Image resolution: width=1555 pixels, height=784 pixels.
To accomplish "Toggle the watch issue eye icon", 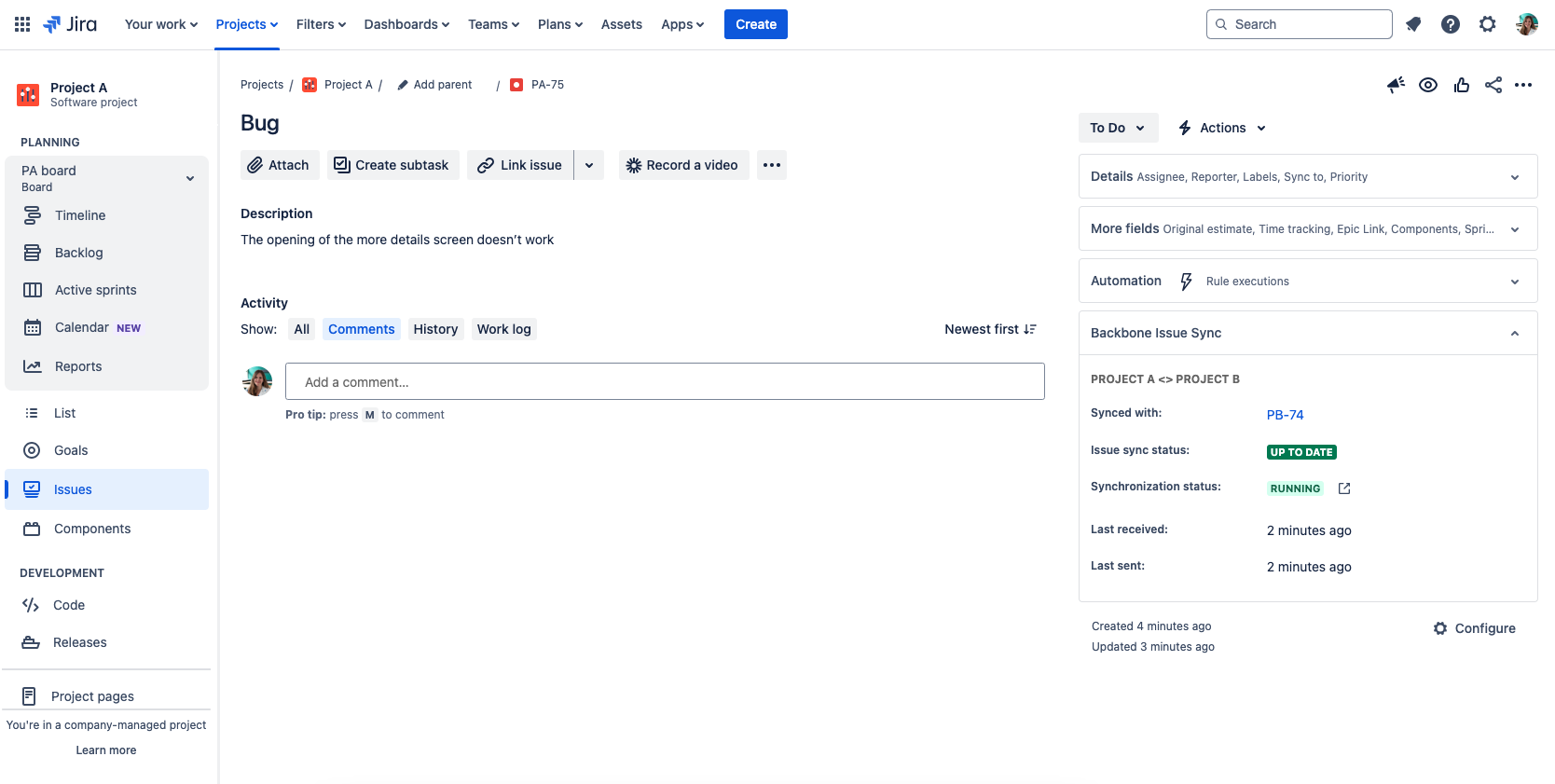I will pos(1427,85).
